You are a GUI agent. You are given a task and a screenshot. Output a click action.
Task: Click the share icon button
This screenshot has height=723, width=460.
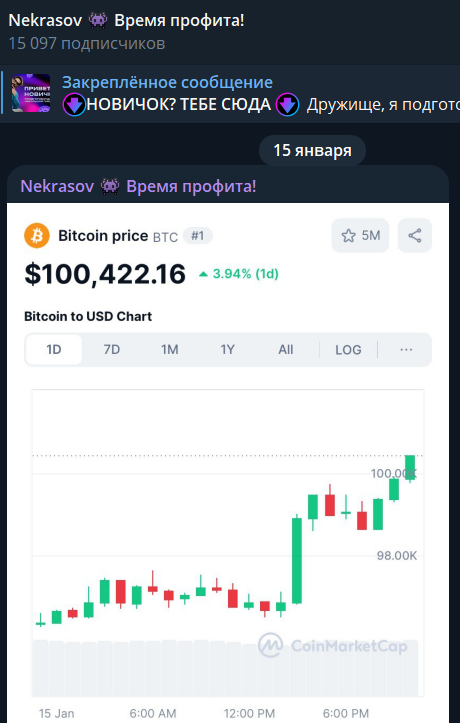(415, 236)
